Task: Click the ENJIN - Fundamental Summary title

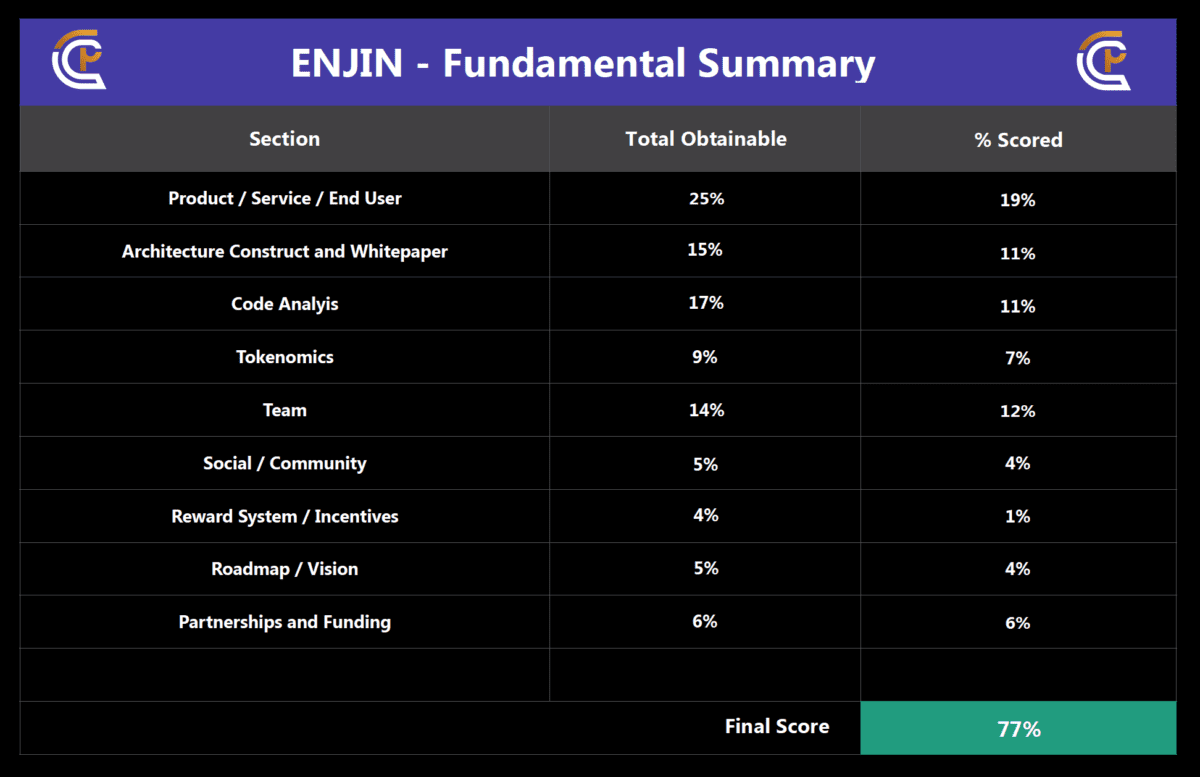Action: pos(583,64)
